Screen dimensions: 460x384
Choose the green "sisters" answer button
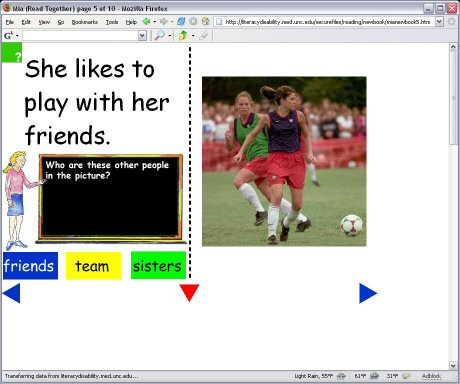click(158, 266)
